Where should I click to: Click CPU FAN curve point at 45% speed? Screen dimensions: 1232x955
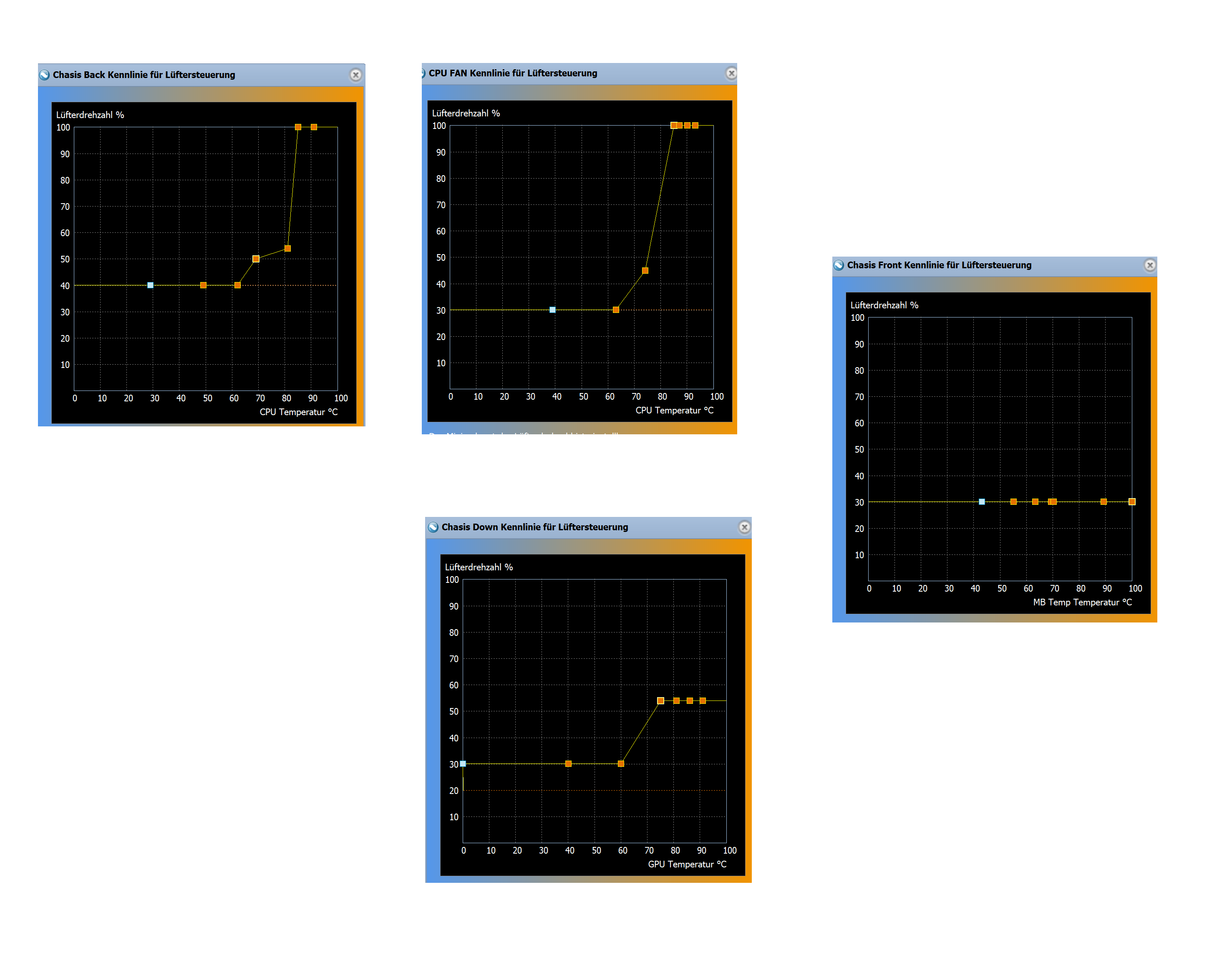click(645, 270)
